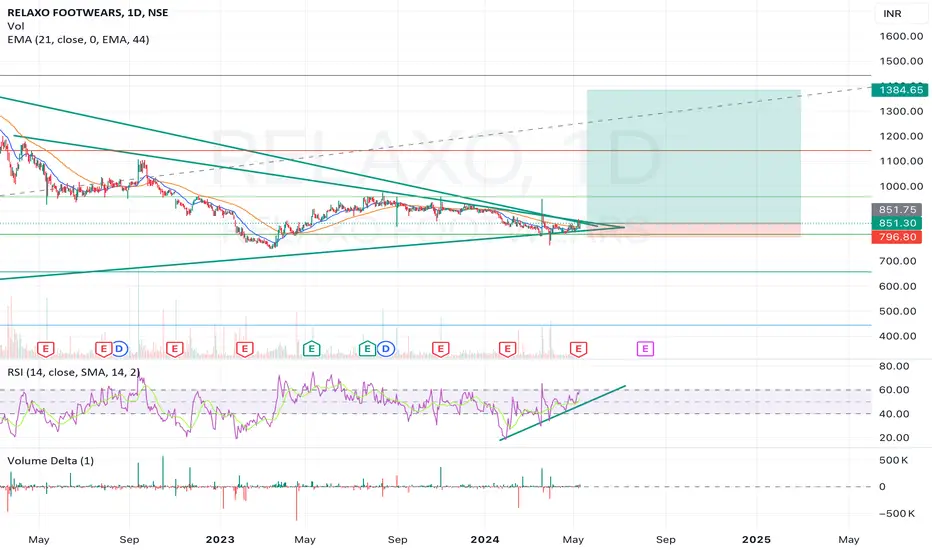Open the blue dividend D marker before Sep 2022
Image resolution: width=932 pixels, height=550 pixels.
click(119, 348)
